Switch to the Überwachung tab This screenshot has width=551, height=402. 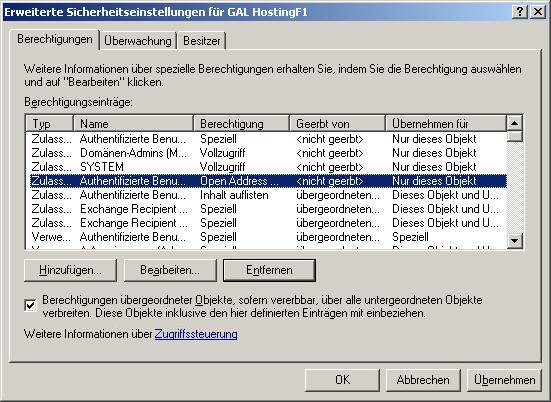click(x=138, y=41)
